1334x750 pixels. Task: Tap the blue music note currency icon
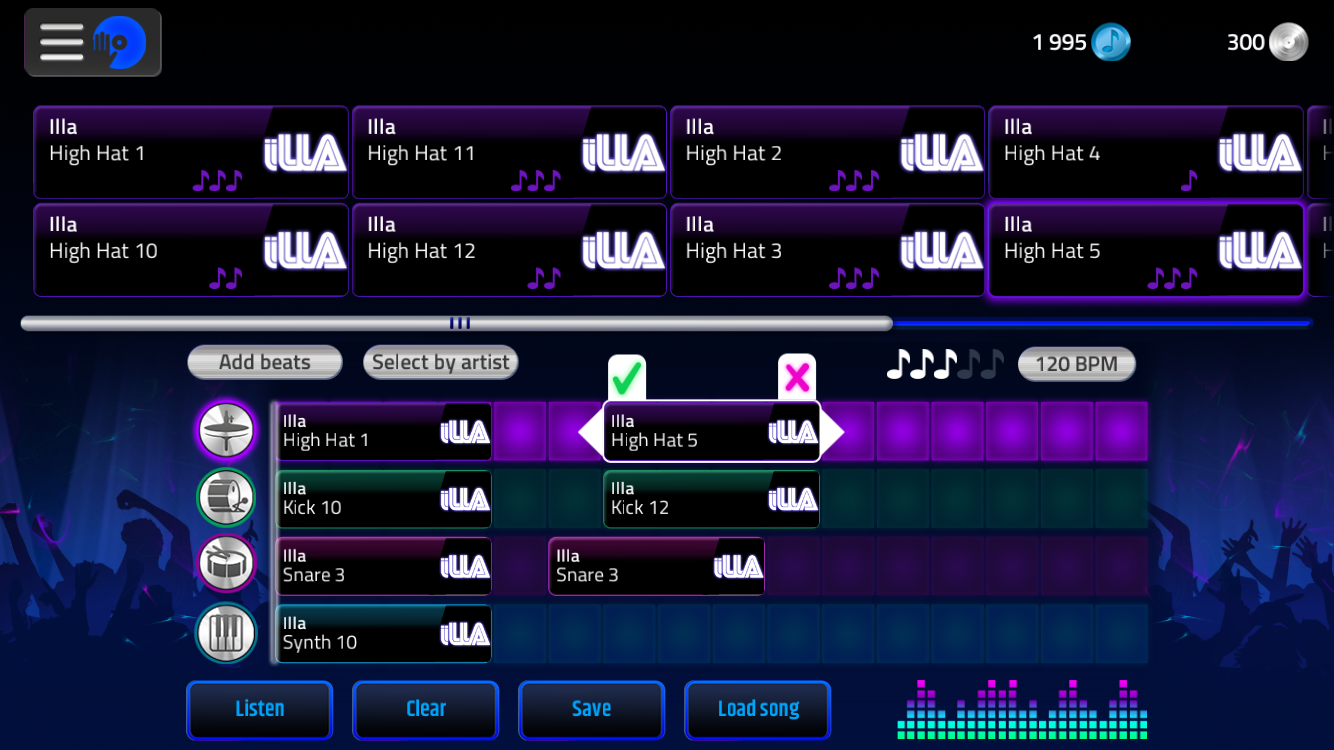click(x=1110, y=42)
